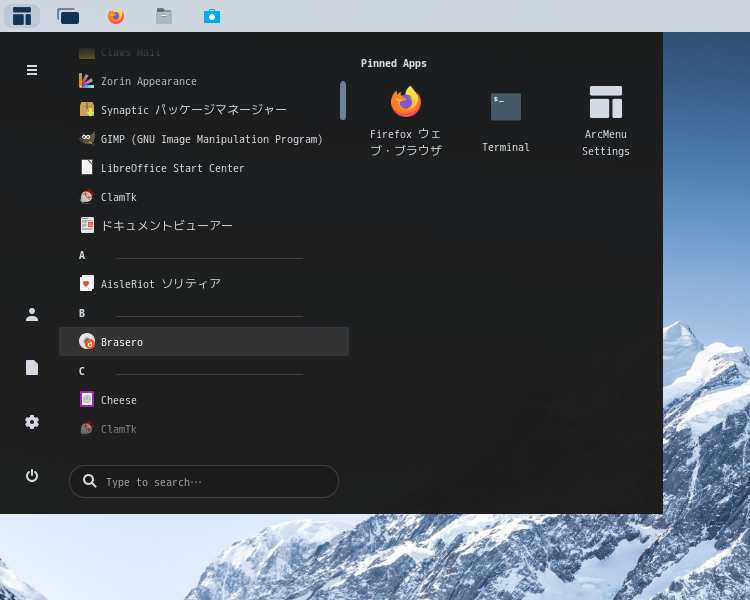Click the Cheese webcam icon
This screenshot has height=600, width=750.
(87, 399)
